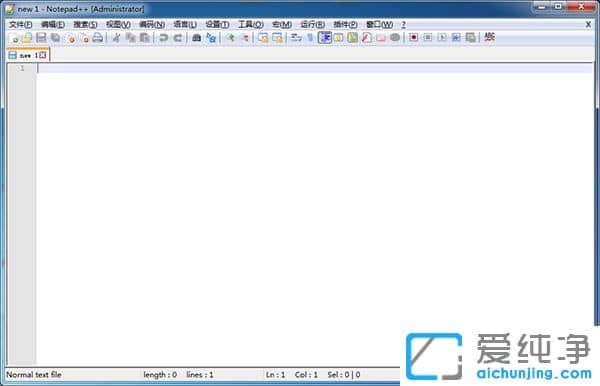
Task: Open the 宏(M) Macro menu
Action: pyautogui.click(x=282, y=25)
